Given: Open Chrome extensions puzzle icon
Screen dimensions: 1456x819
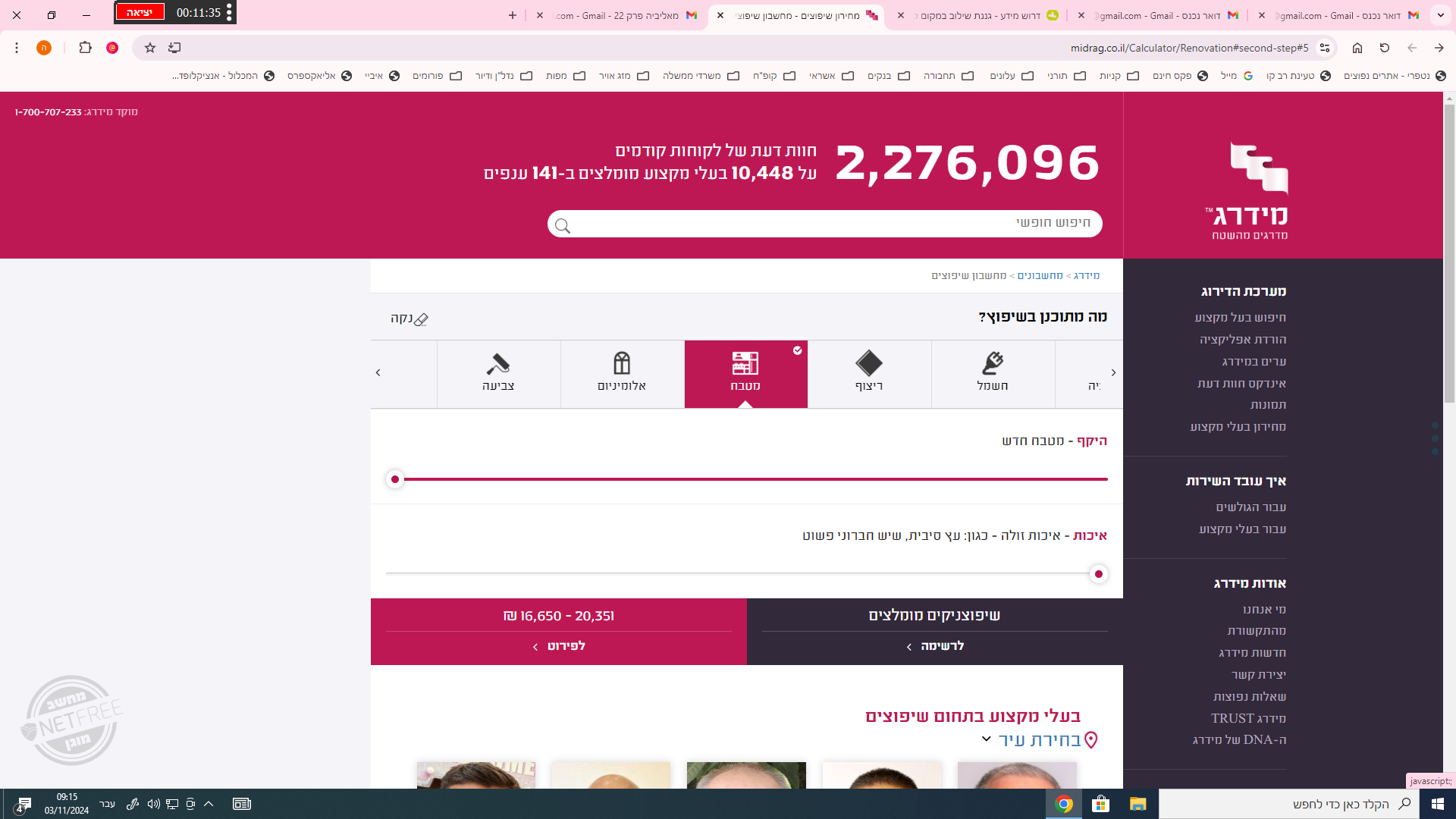Looking at the screenshot, I should [85, 48].
